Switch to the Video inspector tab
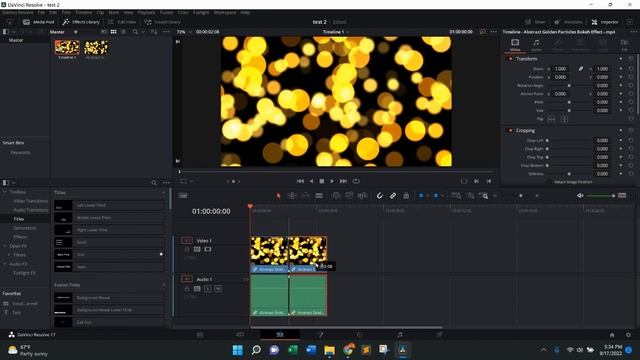Viewport: 640px width, 360px height. coord(515,45)
